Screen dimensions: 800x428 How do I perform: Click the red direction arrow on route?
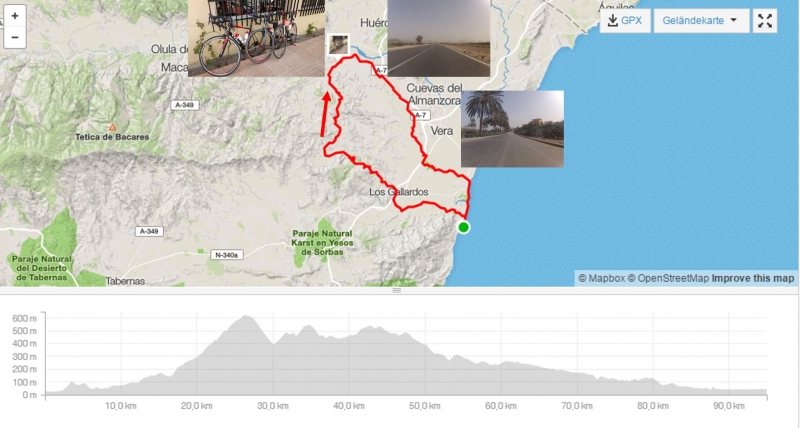pos(325,114)
